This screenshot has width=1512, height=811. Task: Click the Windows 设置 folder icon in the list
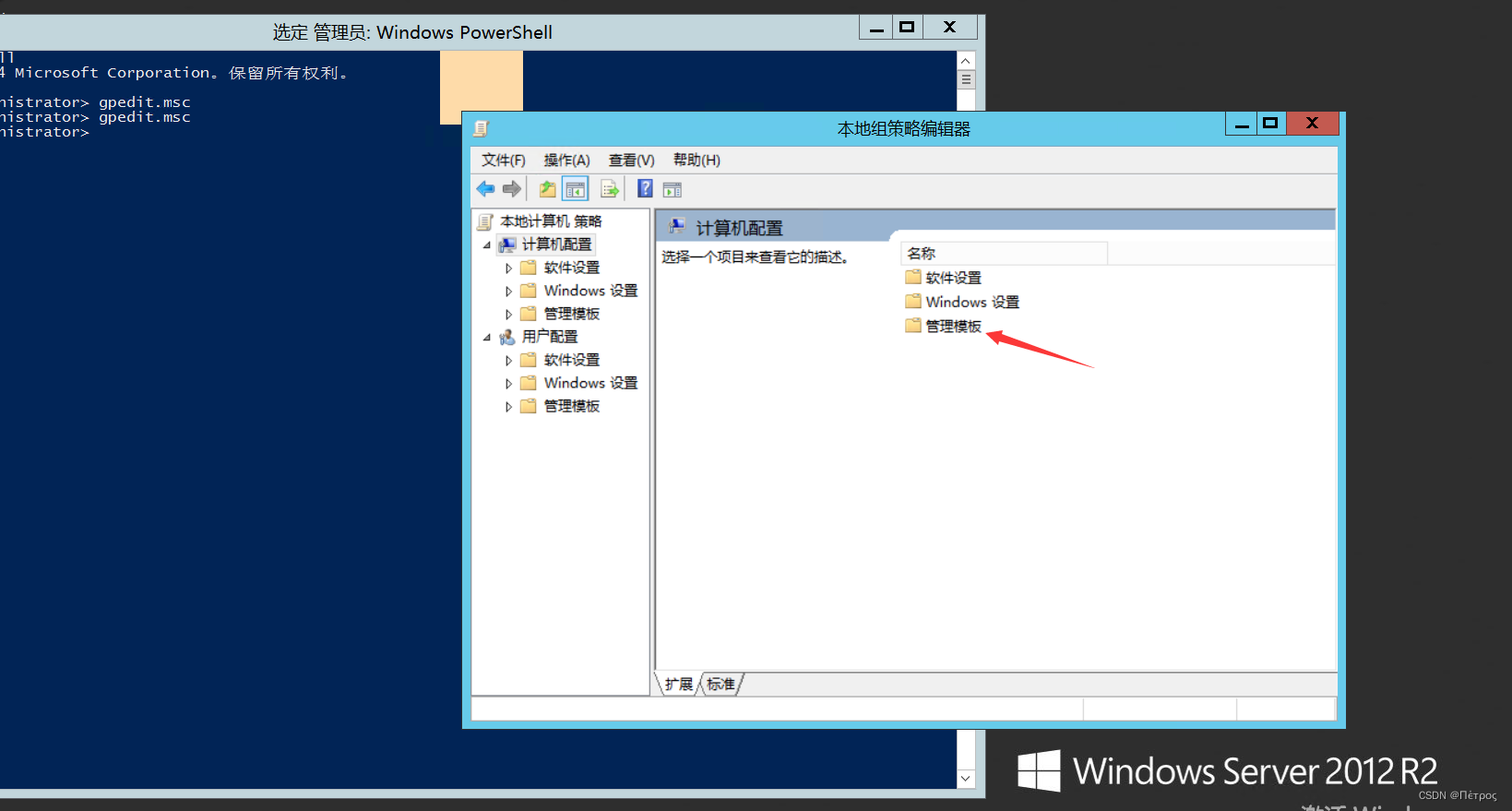[913, 301]
